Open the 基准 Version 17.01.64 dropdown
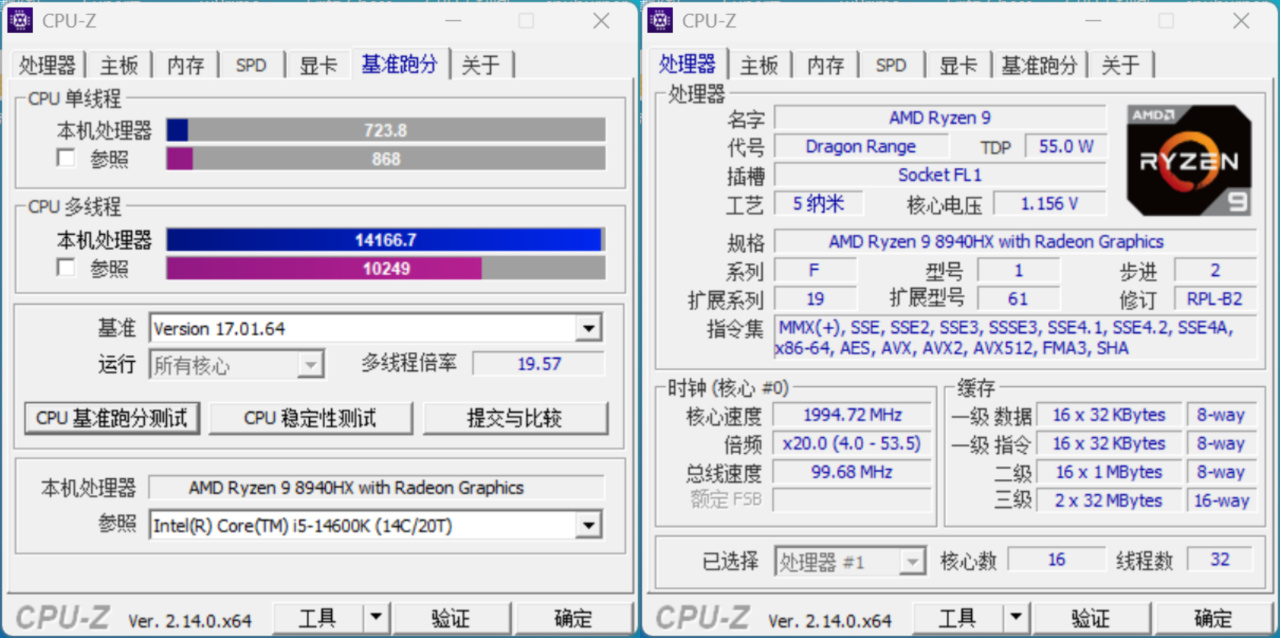This screenshot has height=638, width=1280. point(589,328)
